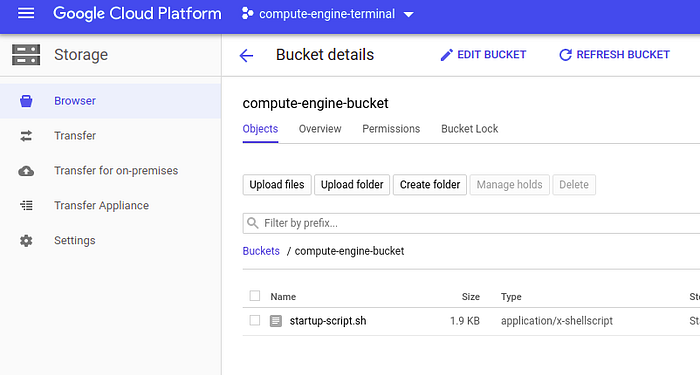This screenshot has width=700, height=375.
Task: Click the Settings gear icon
Action: [x=26, y=241]
